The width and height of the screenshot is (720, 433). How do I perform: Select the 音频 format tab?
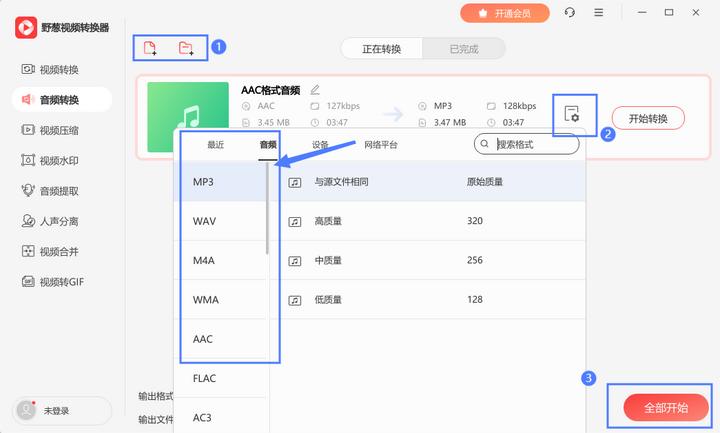(268, 145)
